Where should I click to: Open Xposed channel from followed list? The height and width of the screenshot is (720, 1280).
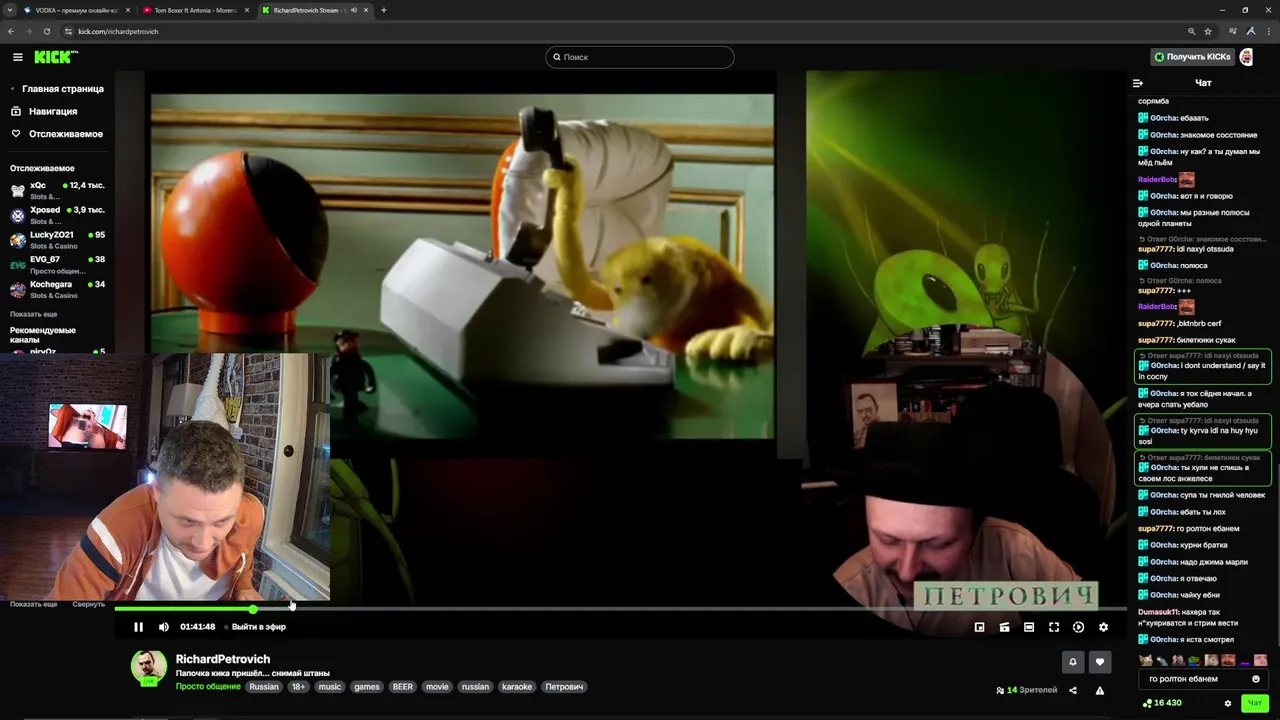(x=57, y=214)
